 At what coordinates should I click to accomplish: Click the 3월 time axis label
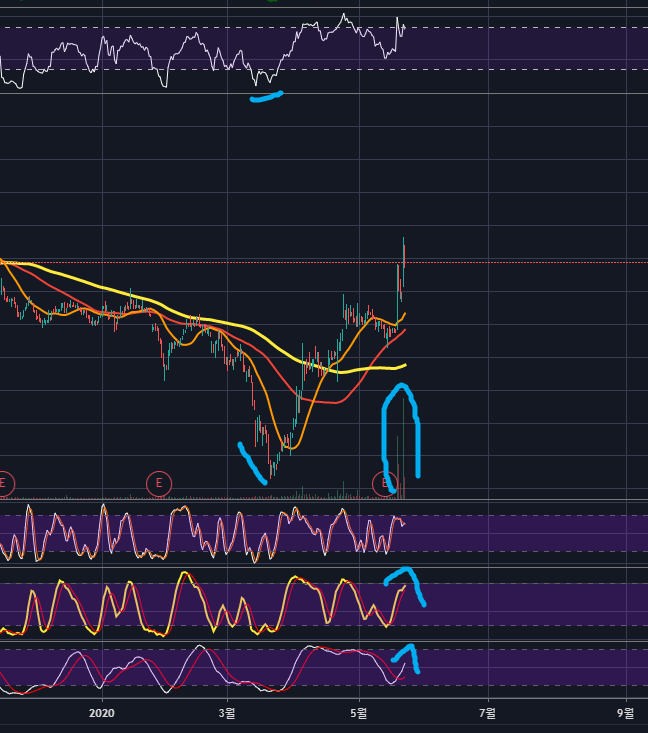click(227, 713)
